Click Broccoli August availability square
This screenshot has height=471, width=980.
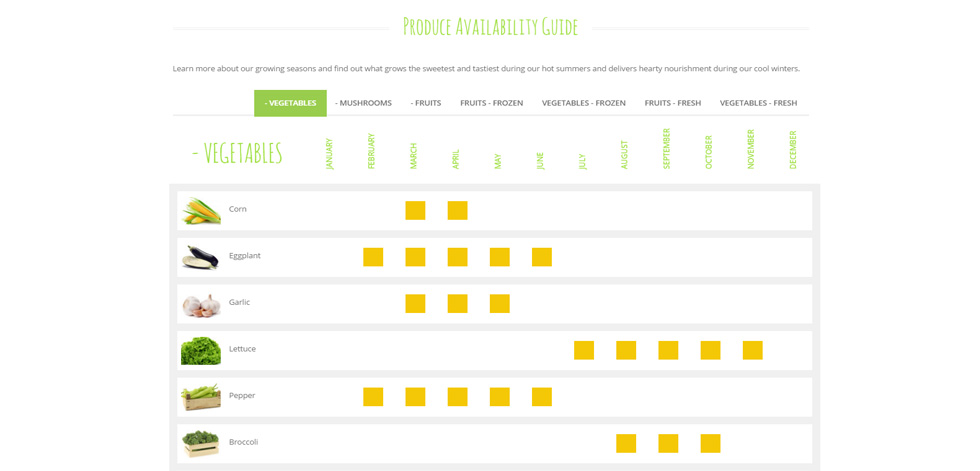pyautogui.click(x=626, y=444)
